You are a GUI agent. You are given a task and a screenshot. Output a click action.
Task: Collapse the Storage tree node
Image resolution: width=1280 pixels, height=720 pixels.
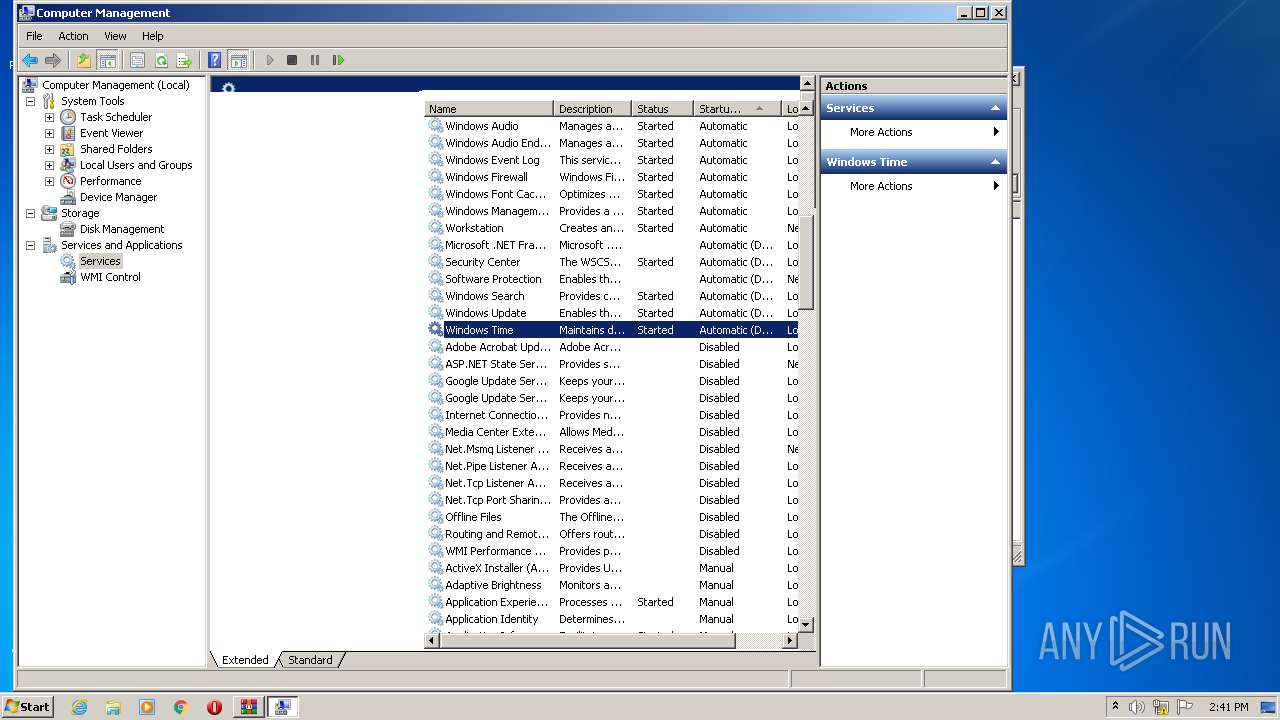pyautogui.click(x=30, y=213)
